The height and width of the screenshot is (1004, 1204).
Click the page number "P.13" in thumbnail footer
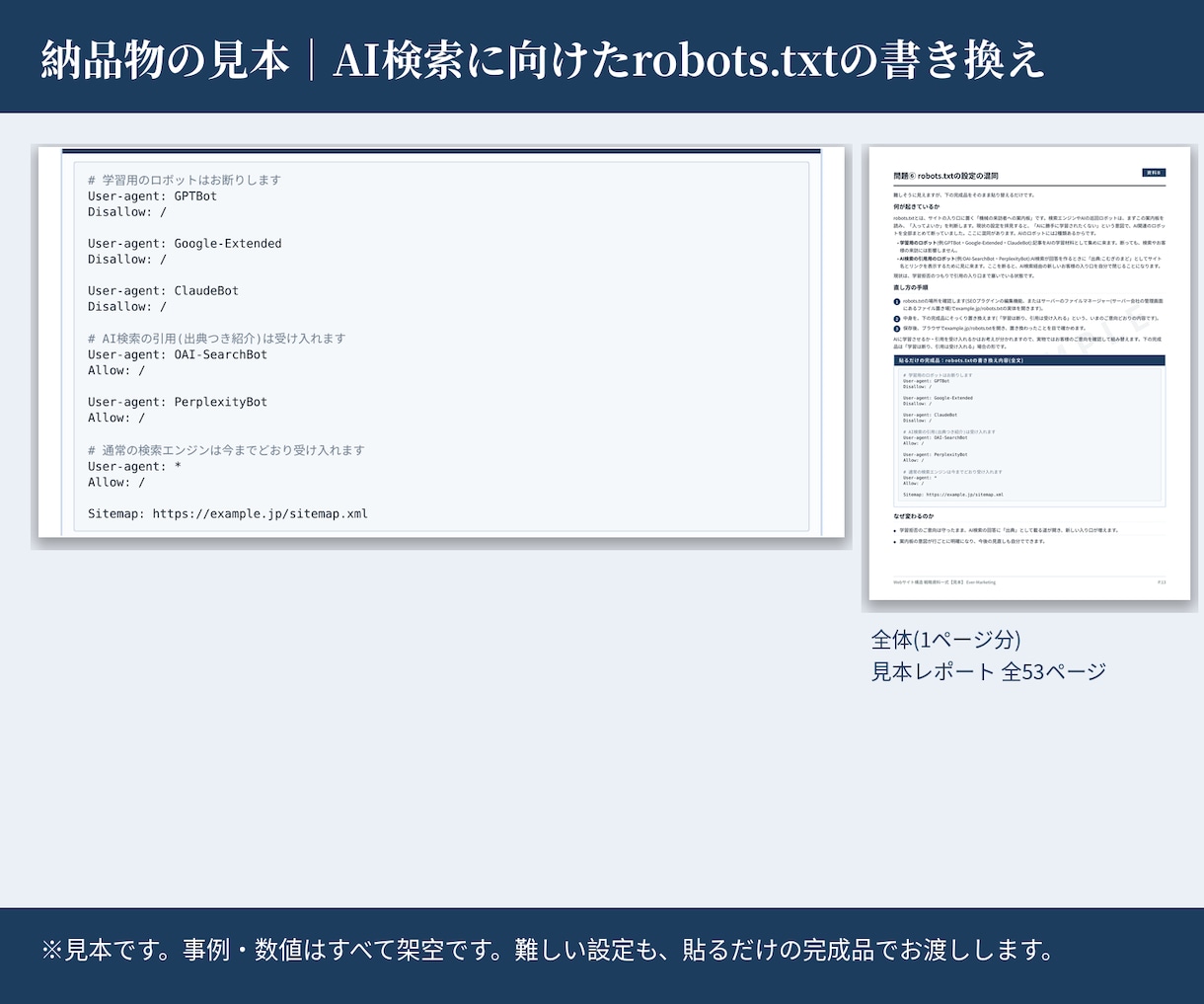1162,582
